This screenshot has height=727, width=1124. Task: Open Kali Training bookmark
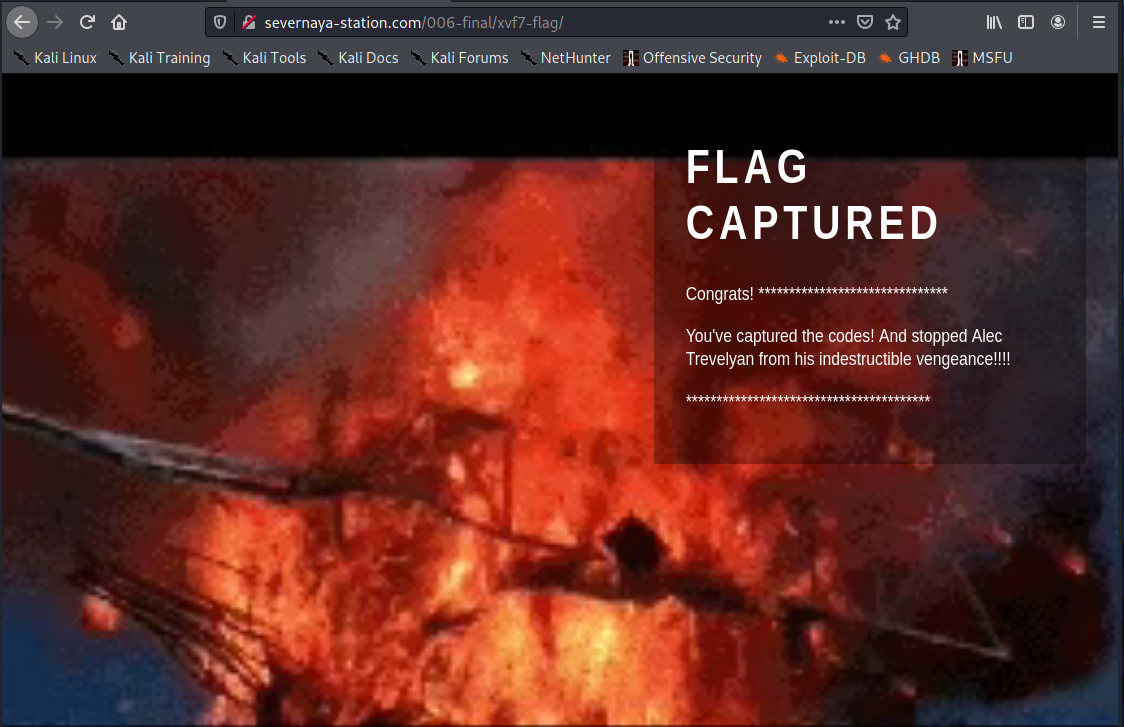point(160,58)
